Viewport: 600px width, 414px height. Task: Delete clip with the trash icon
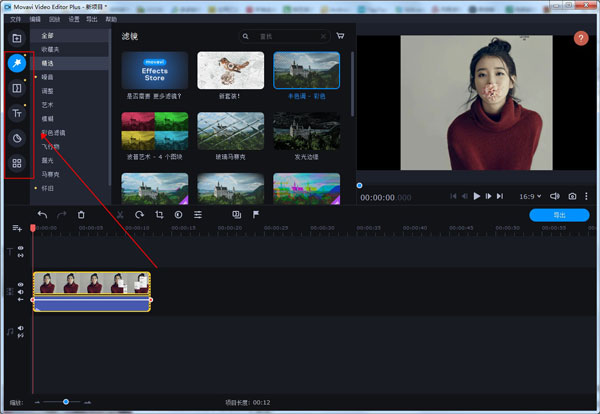(81, 214)
